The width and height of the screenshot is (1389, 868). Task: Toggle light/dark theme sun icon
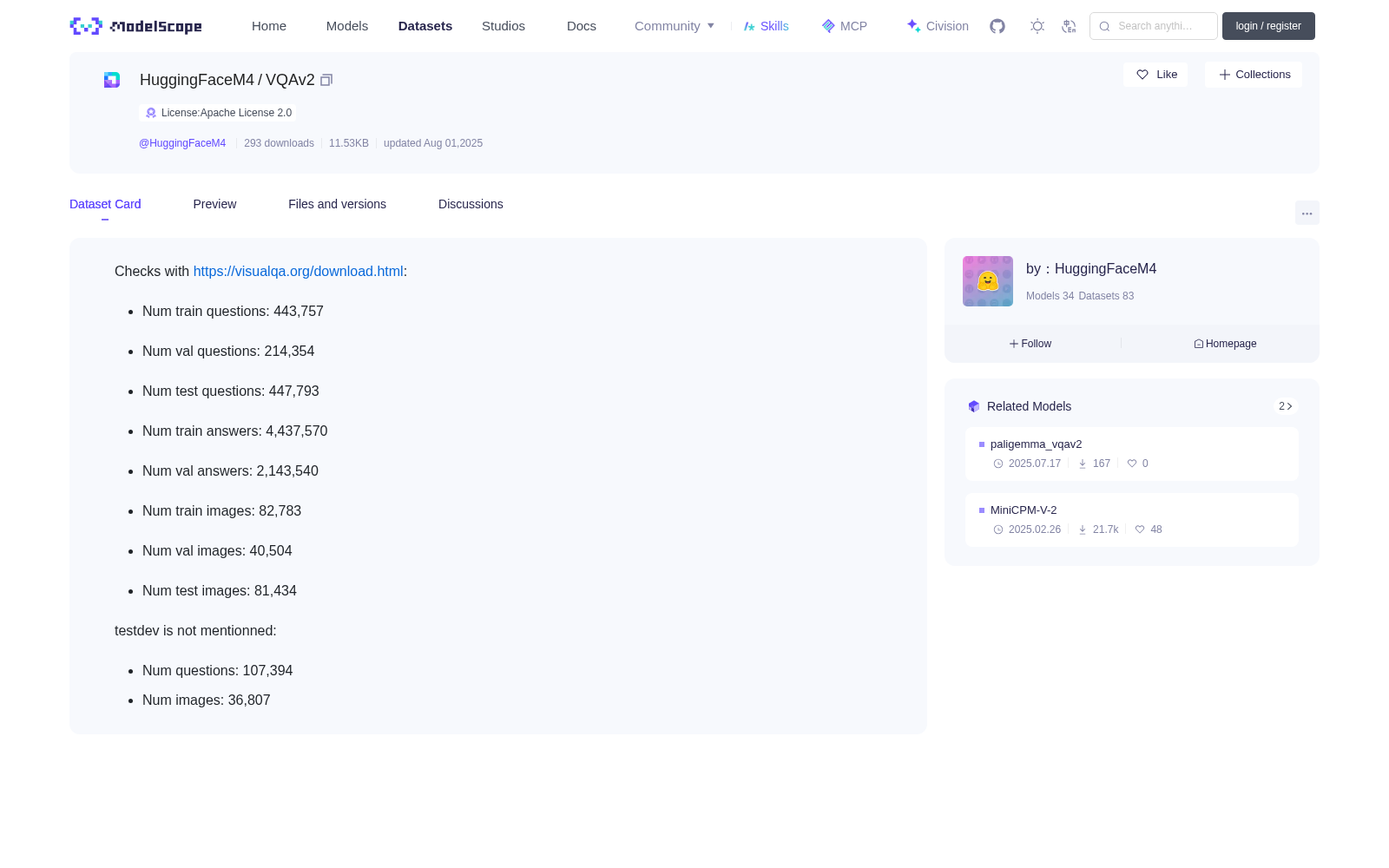click(1037, 26)
